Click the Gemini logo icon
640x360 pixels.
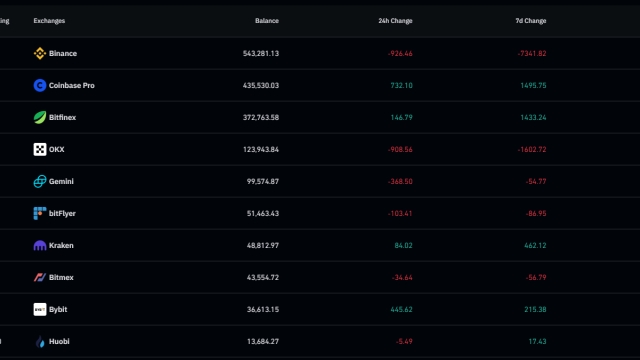(x=40, y=181)
